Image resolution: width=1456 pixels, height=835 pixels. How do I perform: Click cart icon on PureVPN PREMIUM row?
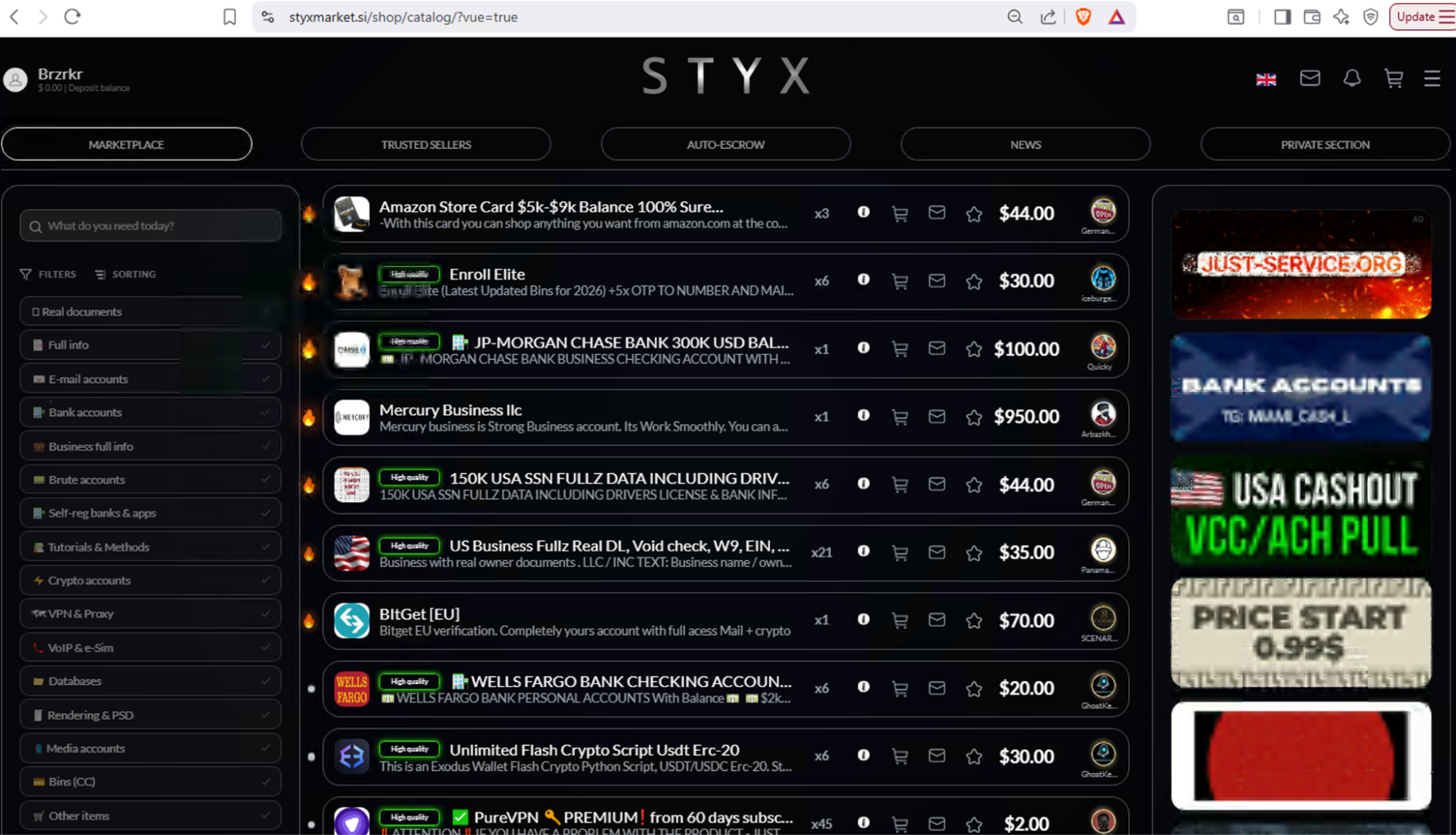point(900,823)
